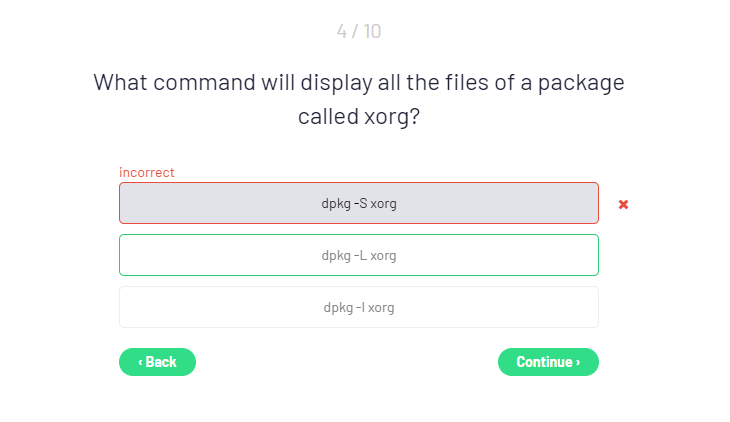Click the red 'incorrect' label

(147, 172)
